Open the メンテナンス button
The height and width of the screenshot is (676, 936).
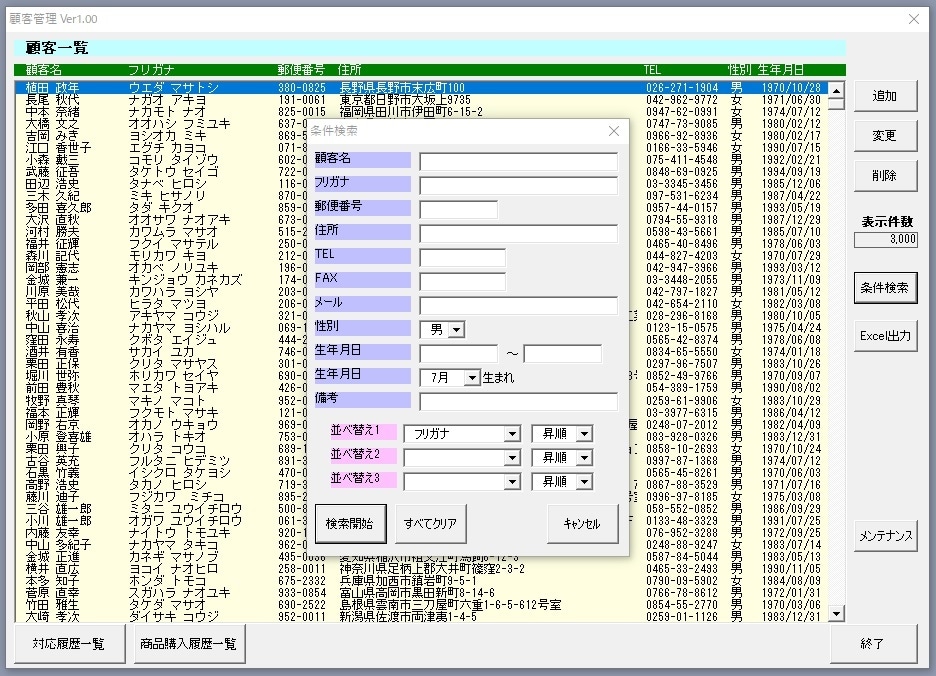885,536
